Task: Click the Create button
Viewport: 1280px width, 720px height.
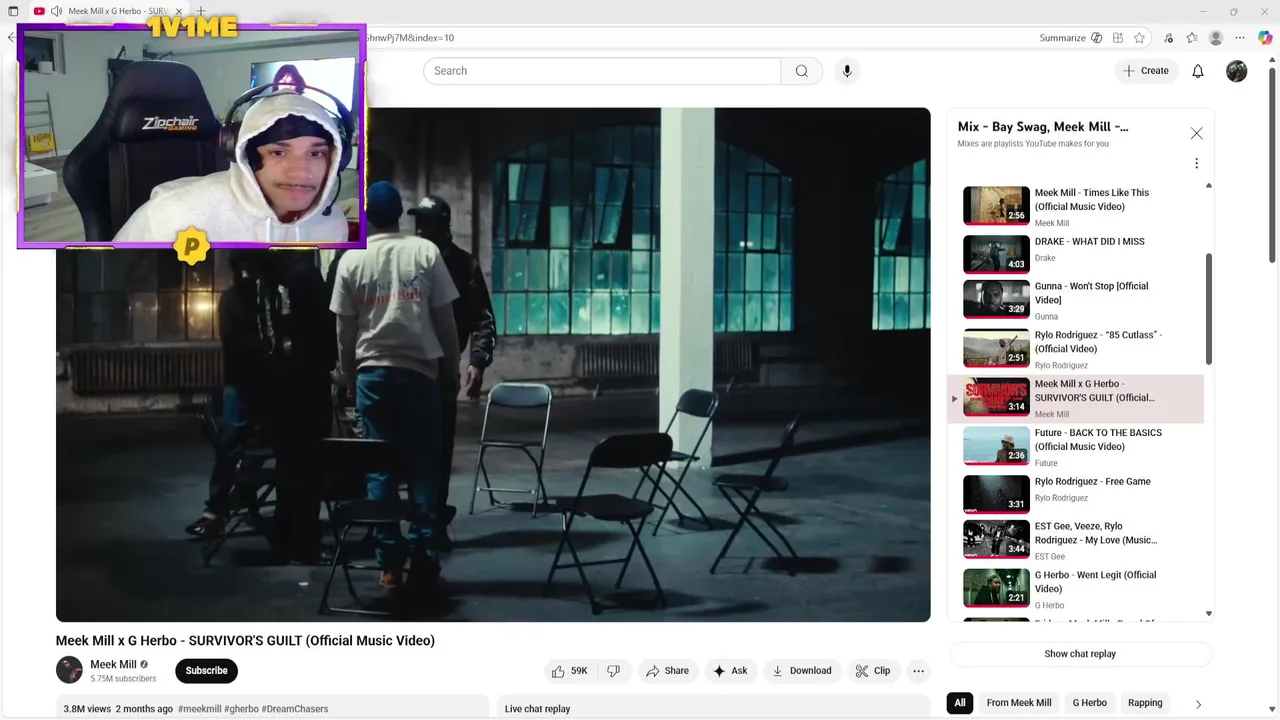Action: tap(1146, 71)
